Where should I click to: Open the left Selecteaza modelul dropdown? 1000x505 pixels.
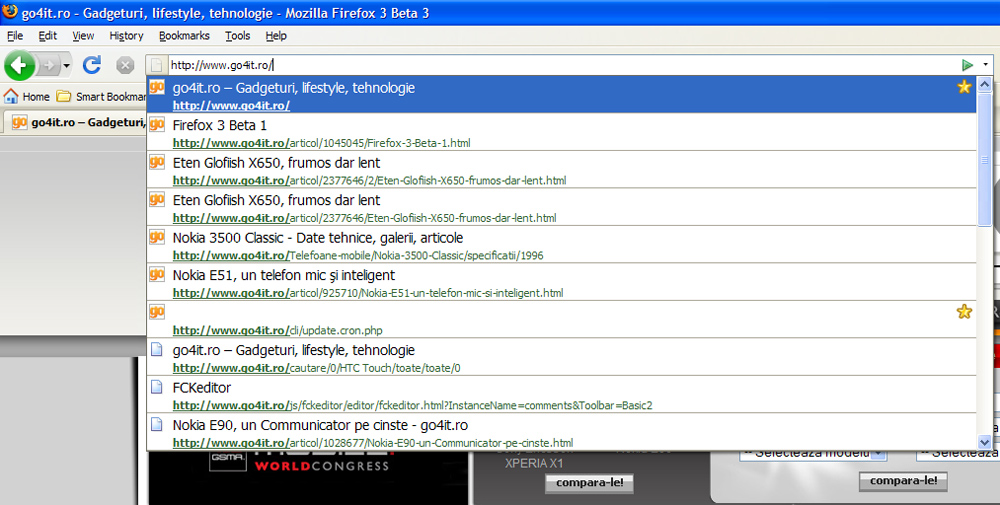[813, 453]
